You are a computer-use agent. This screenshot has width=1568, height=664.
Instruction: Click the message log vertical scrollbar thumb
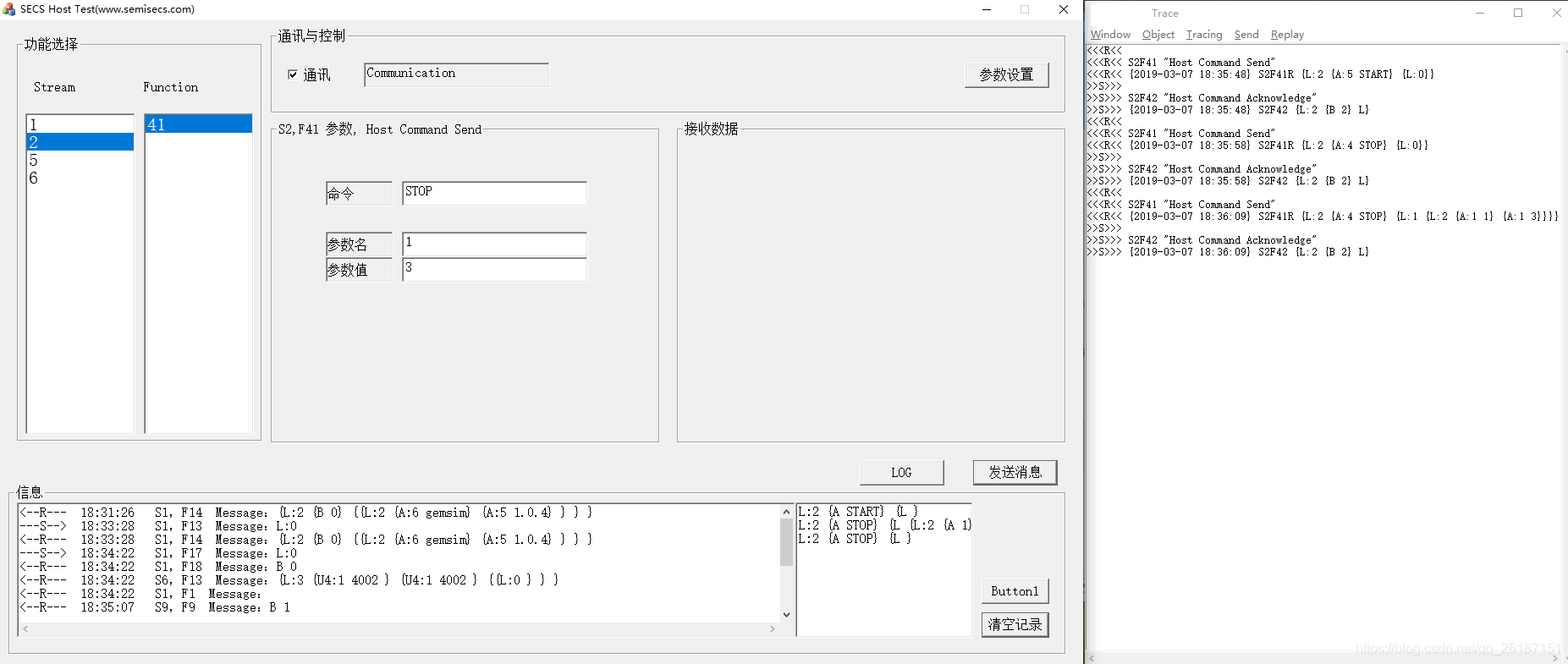(x=786, y=542)
